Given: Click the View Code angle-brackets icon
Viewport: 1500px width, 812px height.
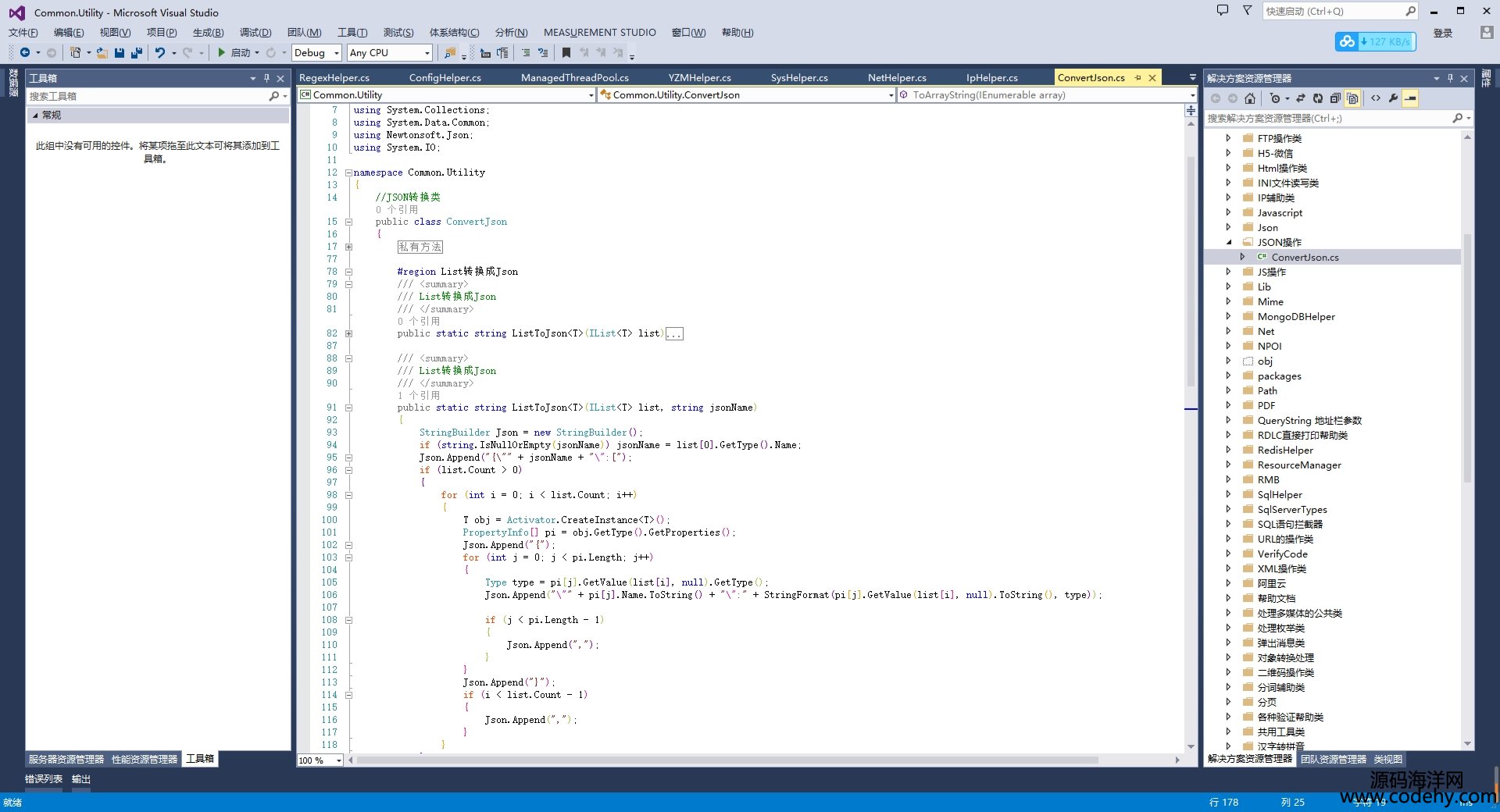Looking at the screenshot, I should click(1376, 98).
